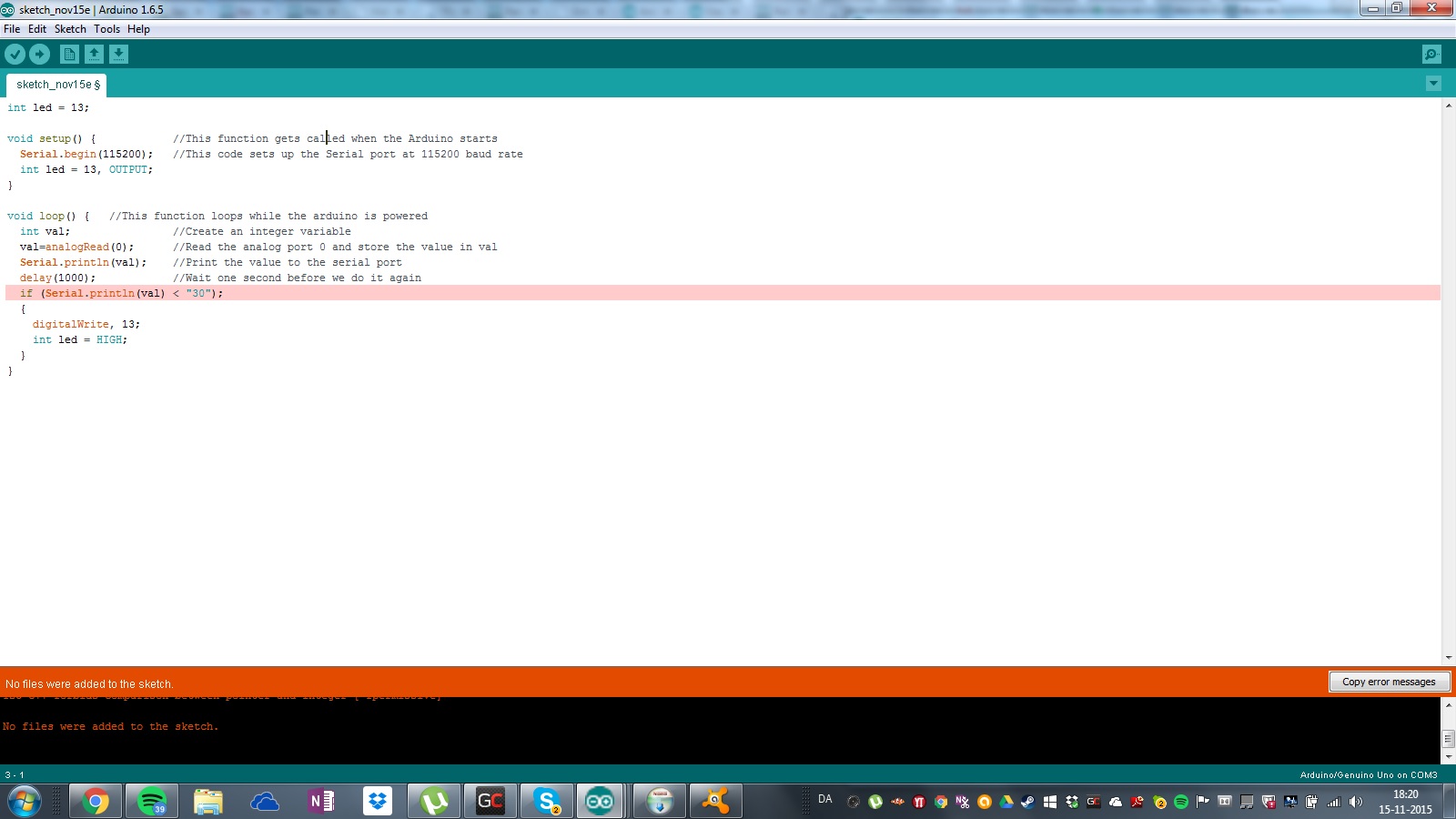Switch to Skype in the taskbar

pos(547,802)
